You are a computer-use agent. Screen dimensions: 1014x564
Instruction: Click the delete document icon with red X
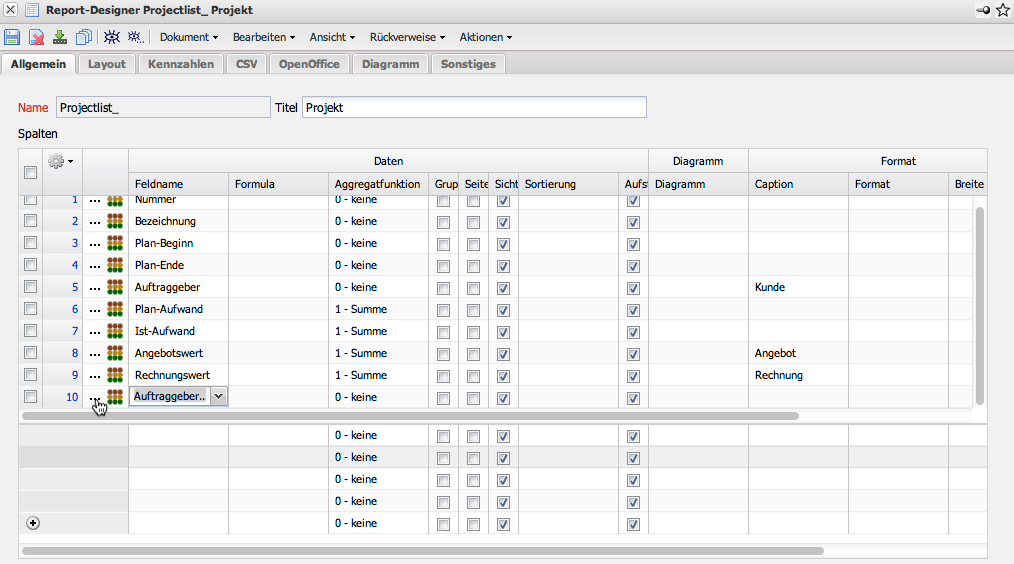point(36,37)
